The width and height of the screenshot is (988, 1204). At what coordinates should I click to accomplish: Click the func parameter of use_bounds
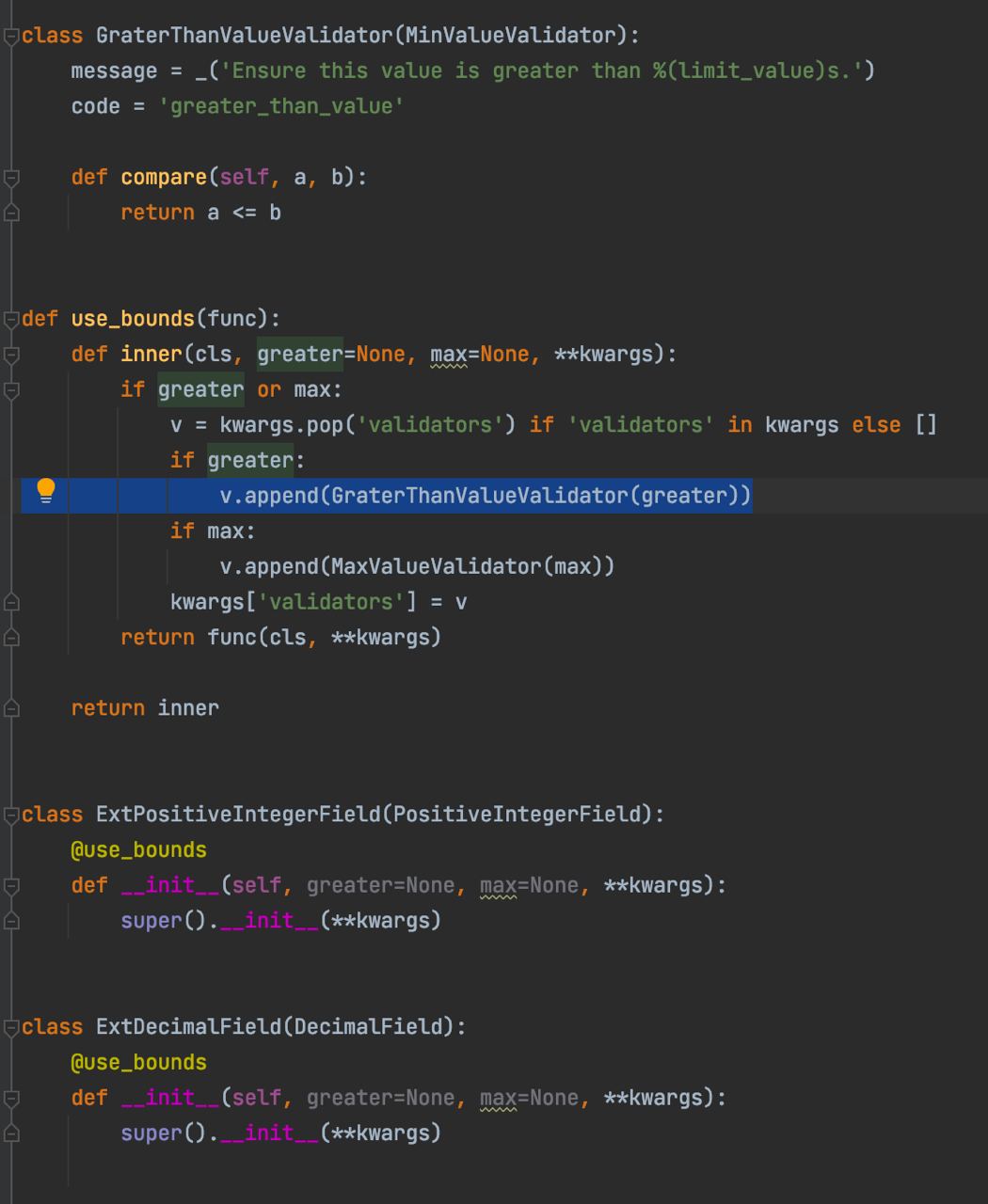pos(231,319)
